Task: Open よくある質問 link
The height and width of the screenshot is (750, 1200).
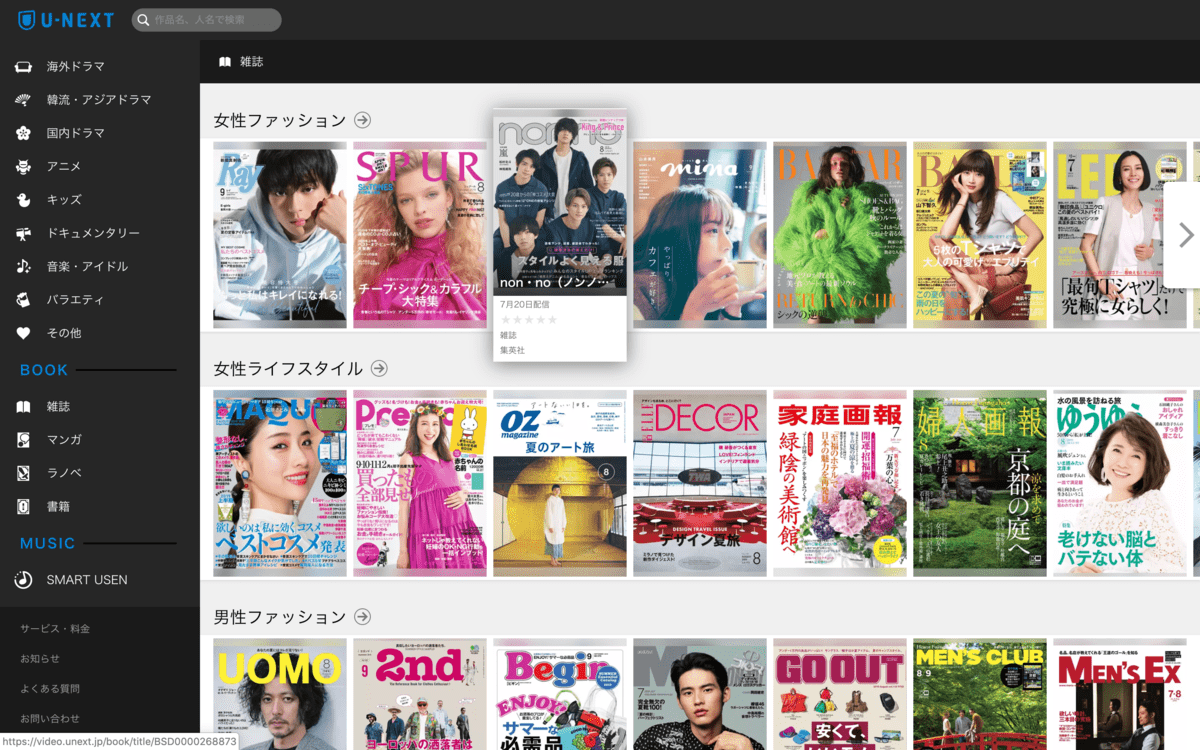Action: 50,689
